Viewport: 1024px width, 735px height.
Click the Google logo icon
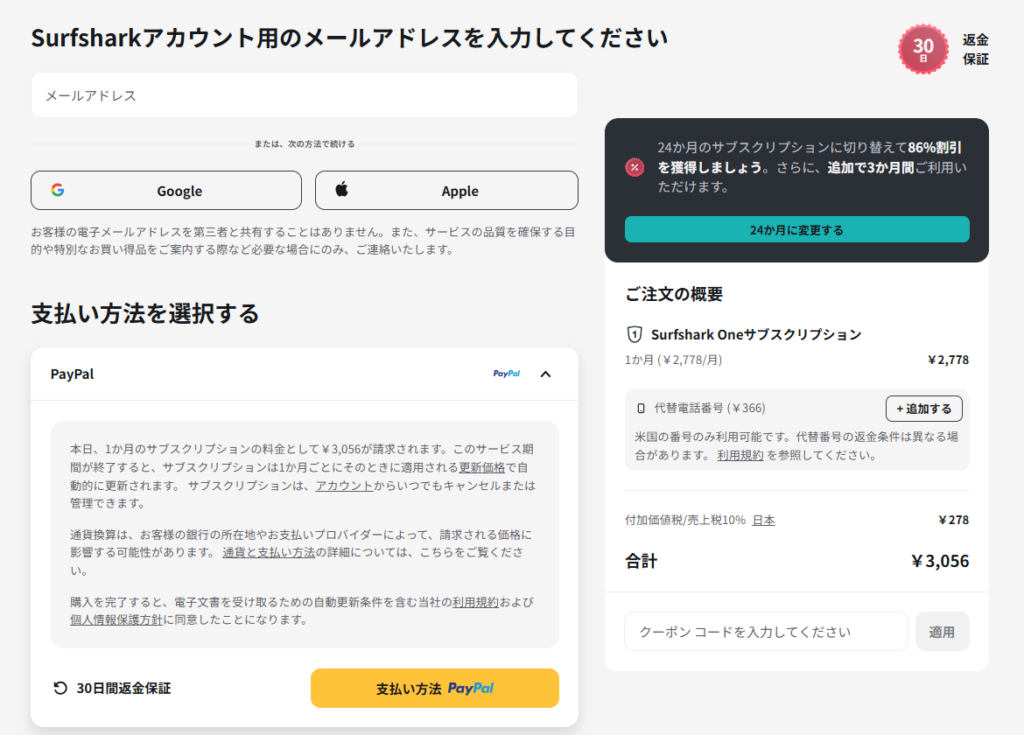tap(57, 190)
